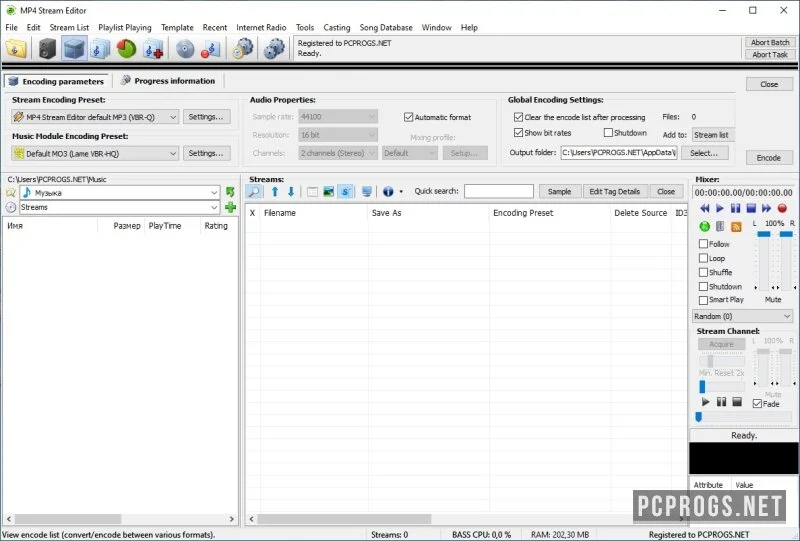Screen dimensions: 800x541
Task: Open the Casting menu
Action: pyautogui.click(x=337, y=28)
